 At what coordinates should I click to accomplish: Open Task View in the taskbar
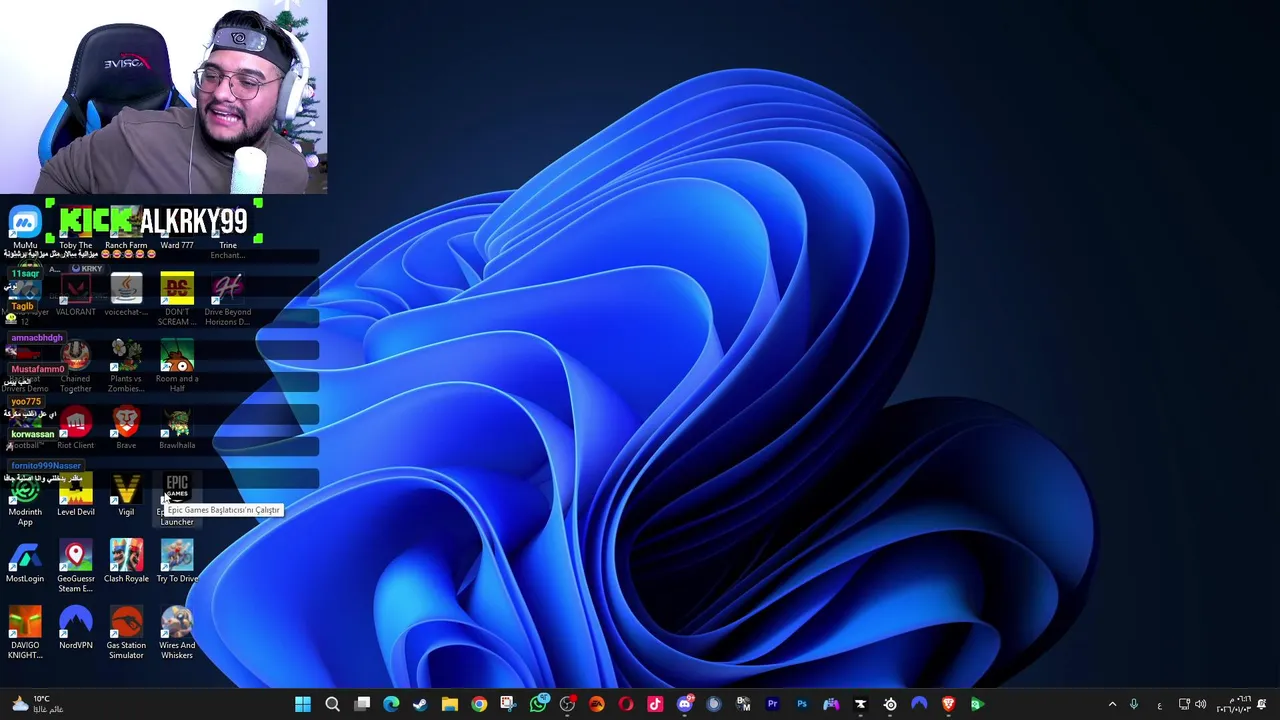[362, 704]
